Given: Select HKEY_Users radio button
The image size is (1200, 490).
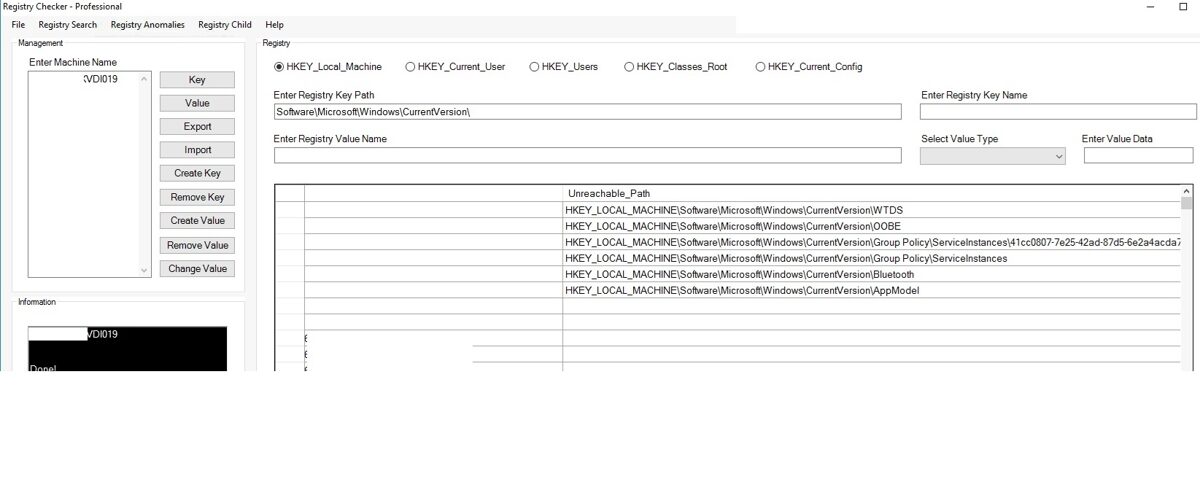Looking at the screenshot, I should point(563,67).
